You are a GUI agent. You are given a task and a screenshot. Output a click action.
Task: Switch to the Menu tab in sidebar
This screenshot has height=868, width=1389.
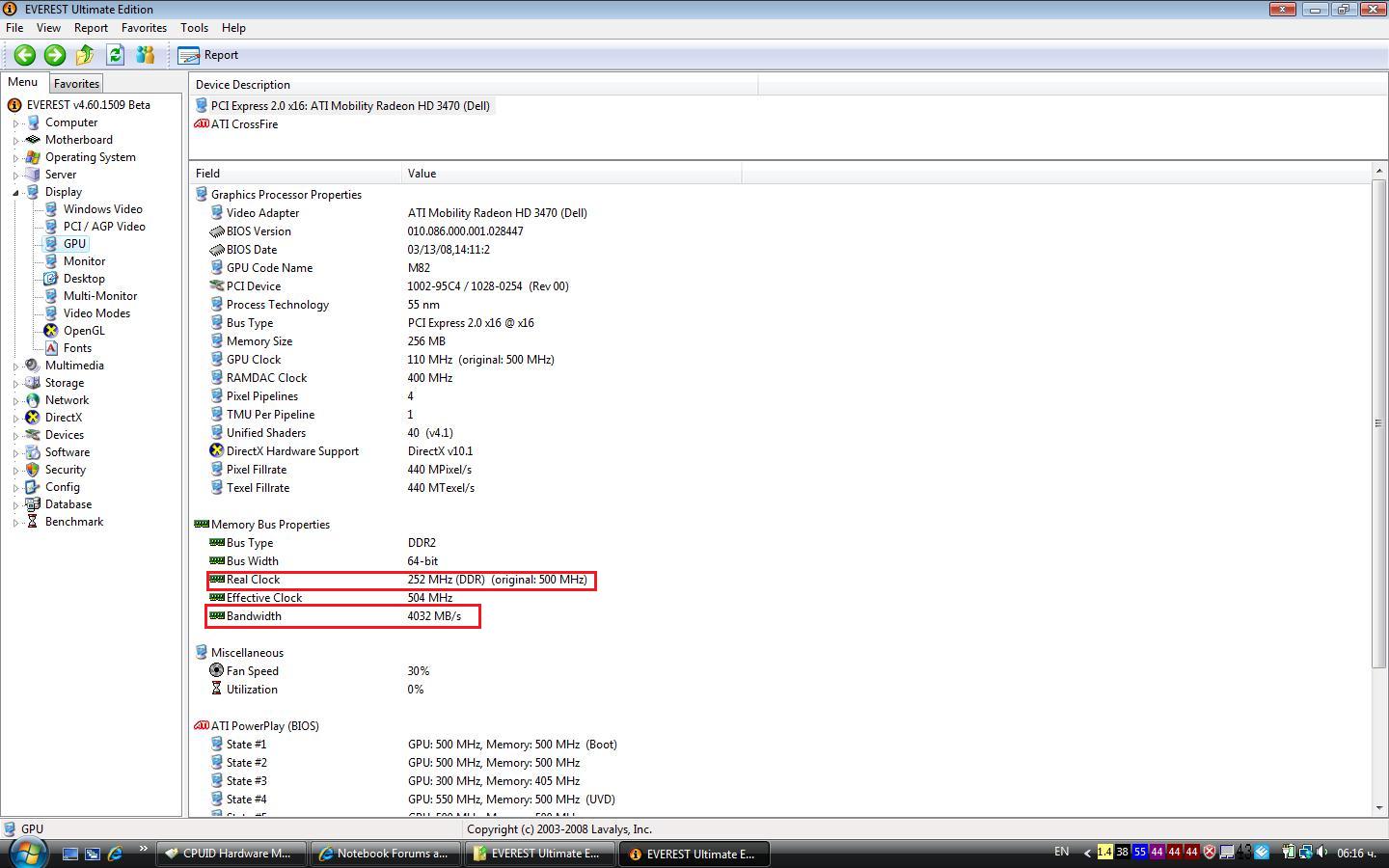coord(23,83)
